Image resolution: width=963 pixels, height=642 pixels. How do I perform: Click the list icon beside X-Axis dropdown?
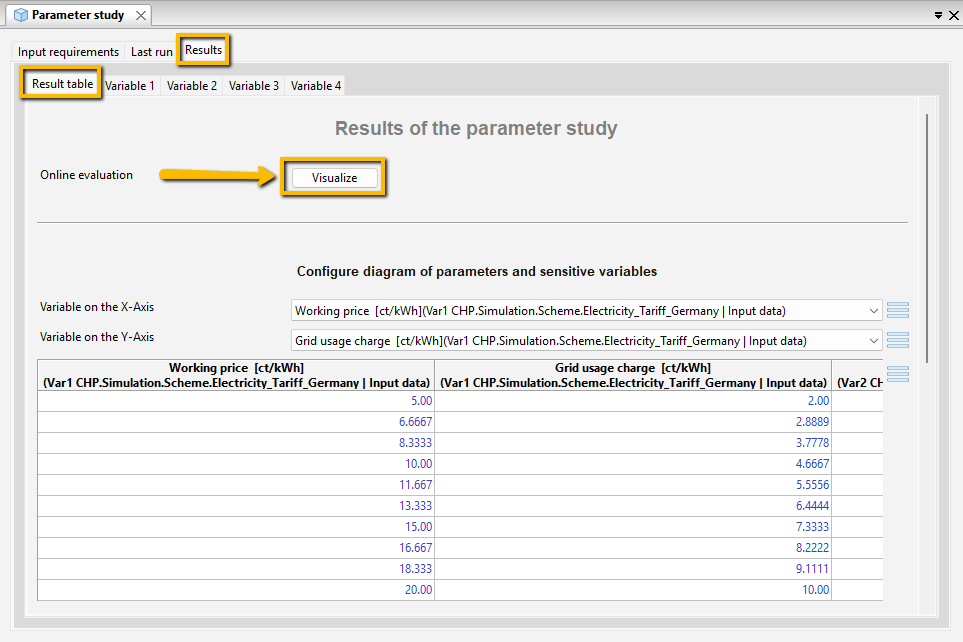[898, 310]
